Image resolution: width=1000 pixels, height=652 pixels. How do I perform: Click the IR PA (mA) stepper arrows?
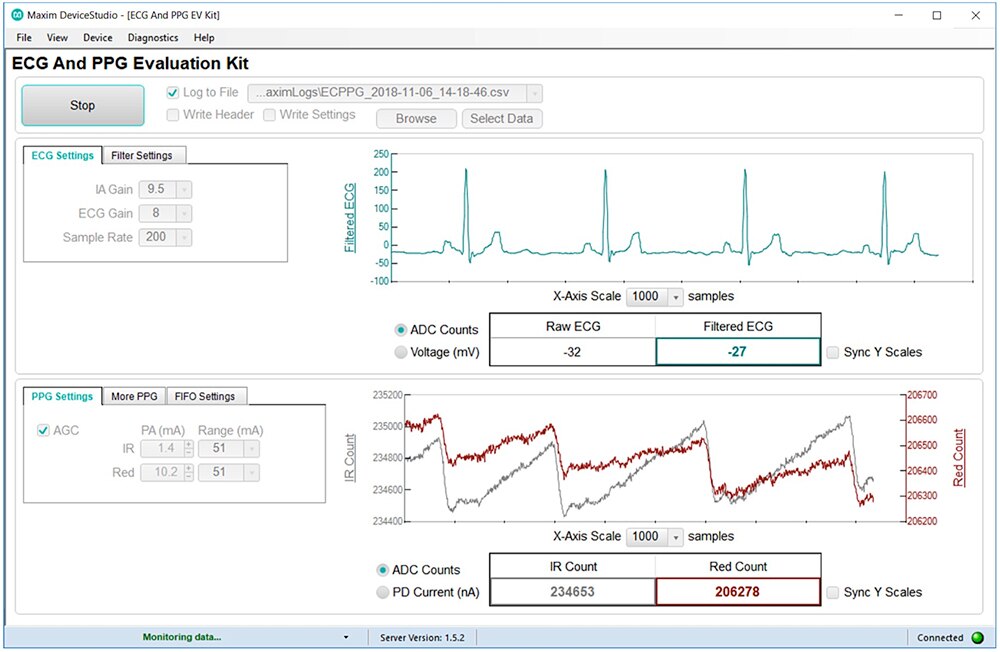189,448
